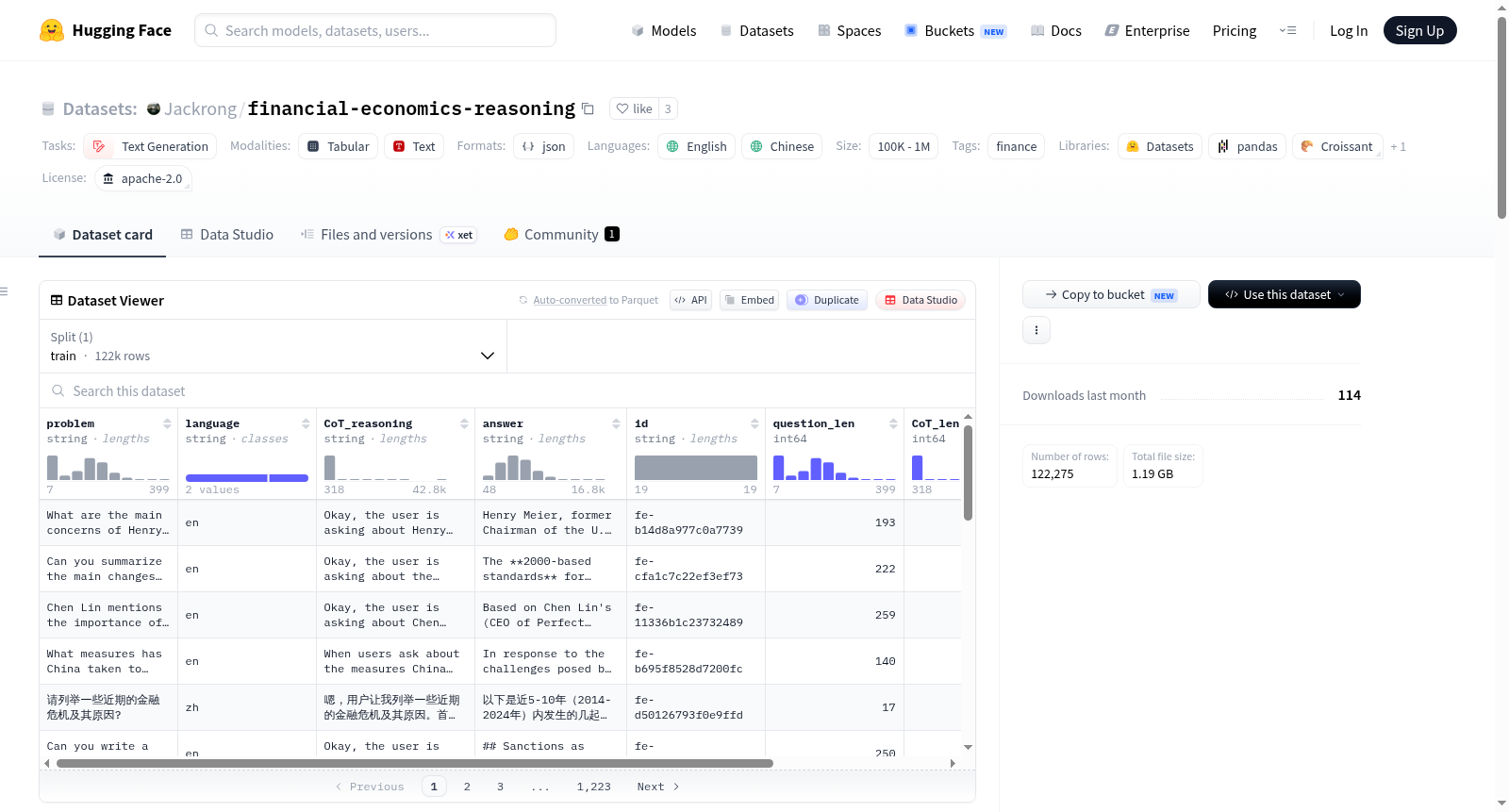Click Copy to bucket button
The height and width of the screenshot is (812, 1509).
[1111, 294]
